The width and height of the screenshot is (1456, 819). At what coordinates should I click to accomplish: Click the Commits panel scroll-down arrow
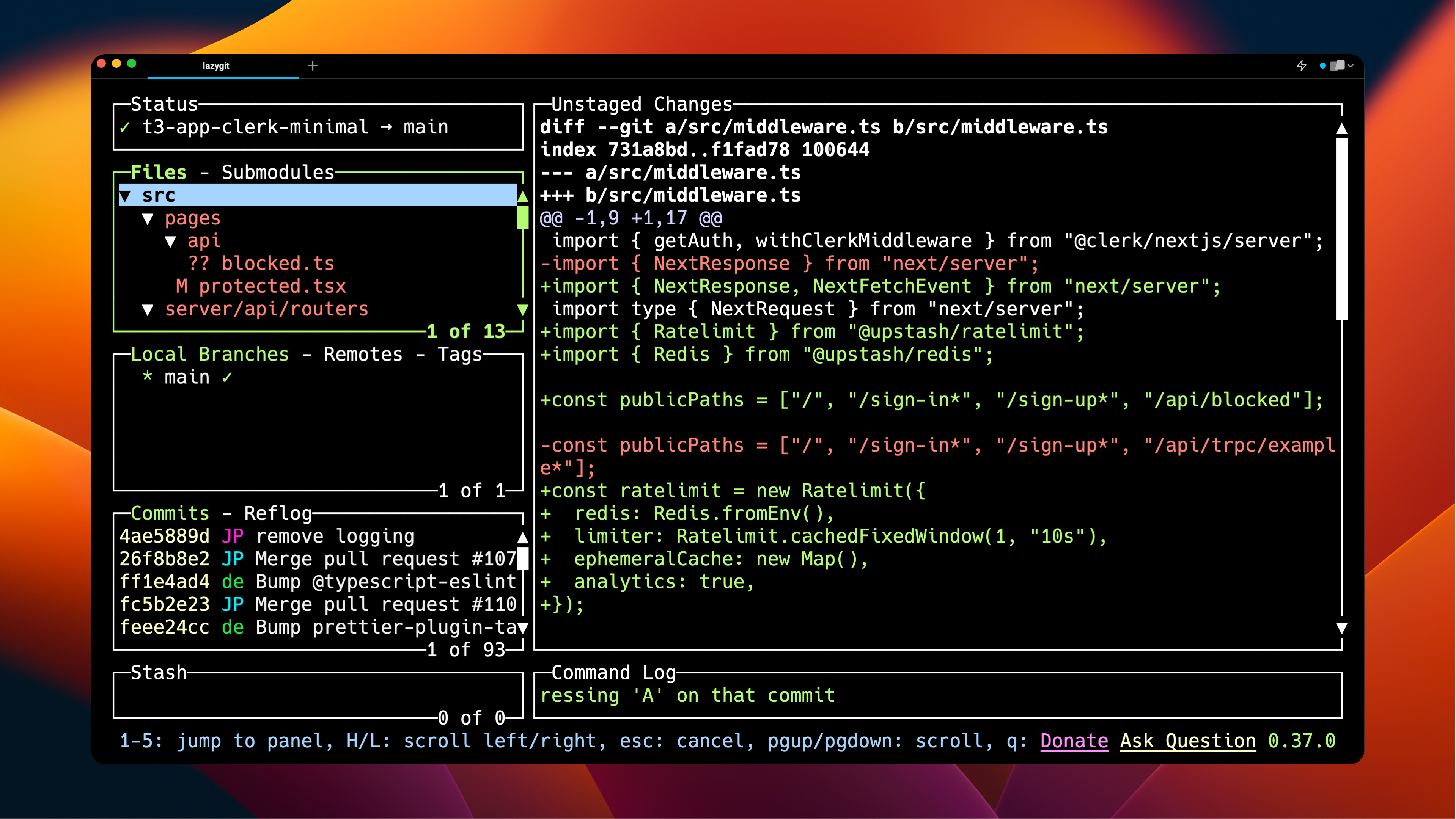coord(523,628)
